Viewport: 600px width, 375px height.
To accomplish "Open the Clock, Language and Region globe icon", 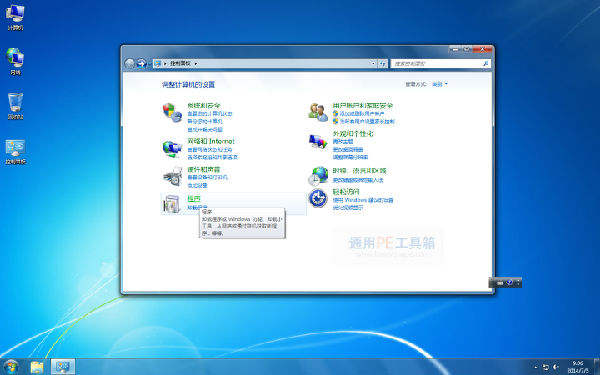I will coord(318,176).
